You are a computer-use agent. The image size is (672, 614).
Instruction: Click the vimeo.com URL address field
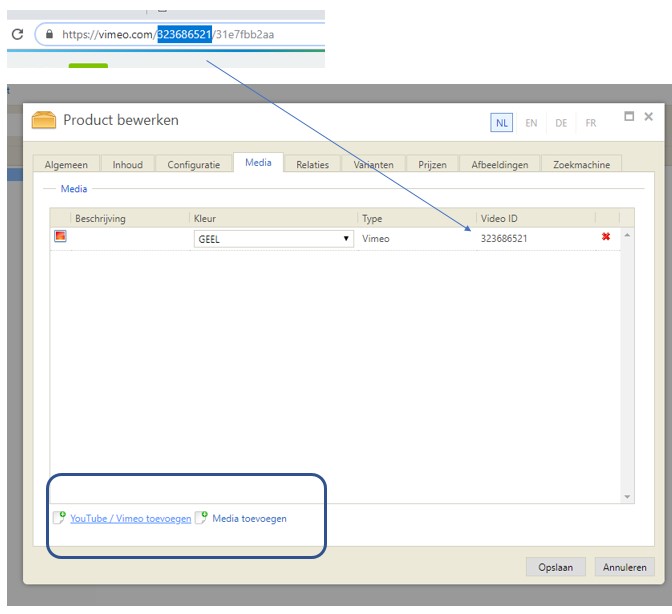(x=180, y=34)
